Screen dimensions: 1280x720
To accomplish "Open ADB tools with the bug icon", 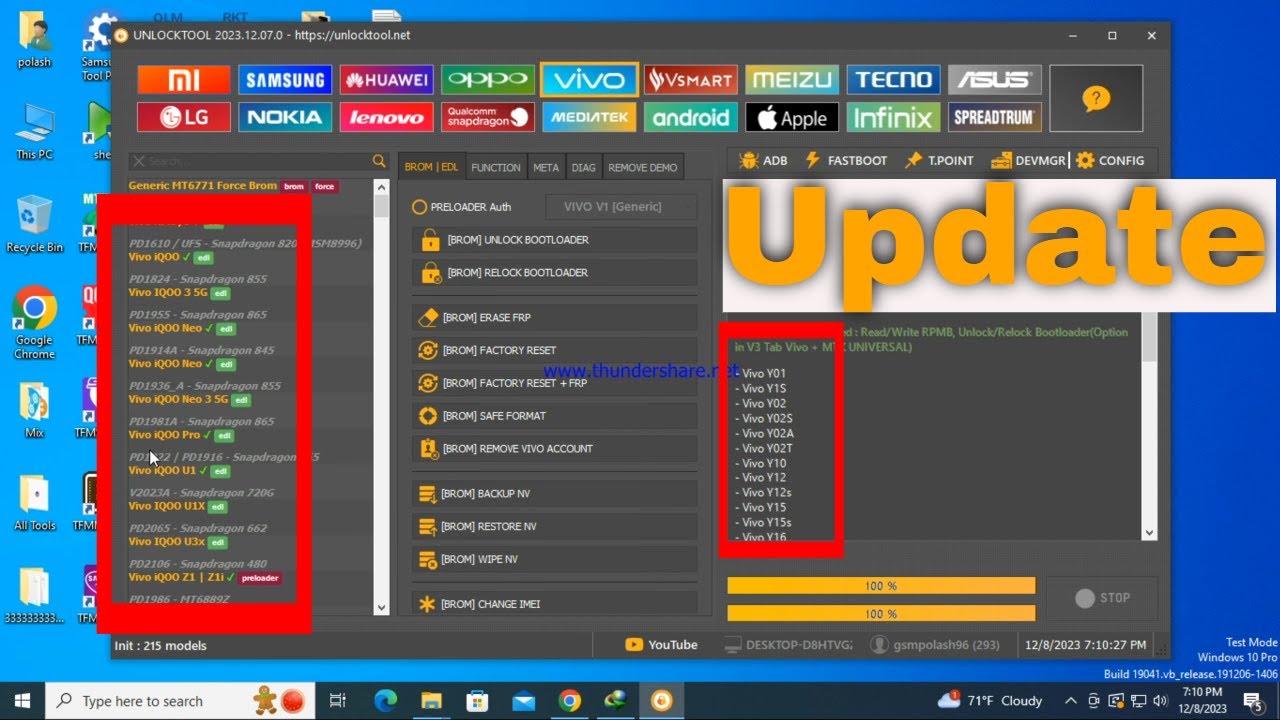I will 762,160.
